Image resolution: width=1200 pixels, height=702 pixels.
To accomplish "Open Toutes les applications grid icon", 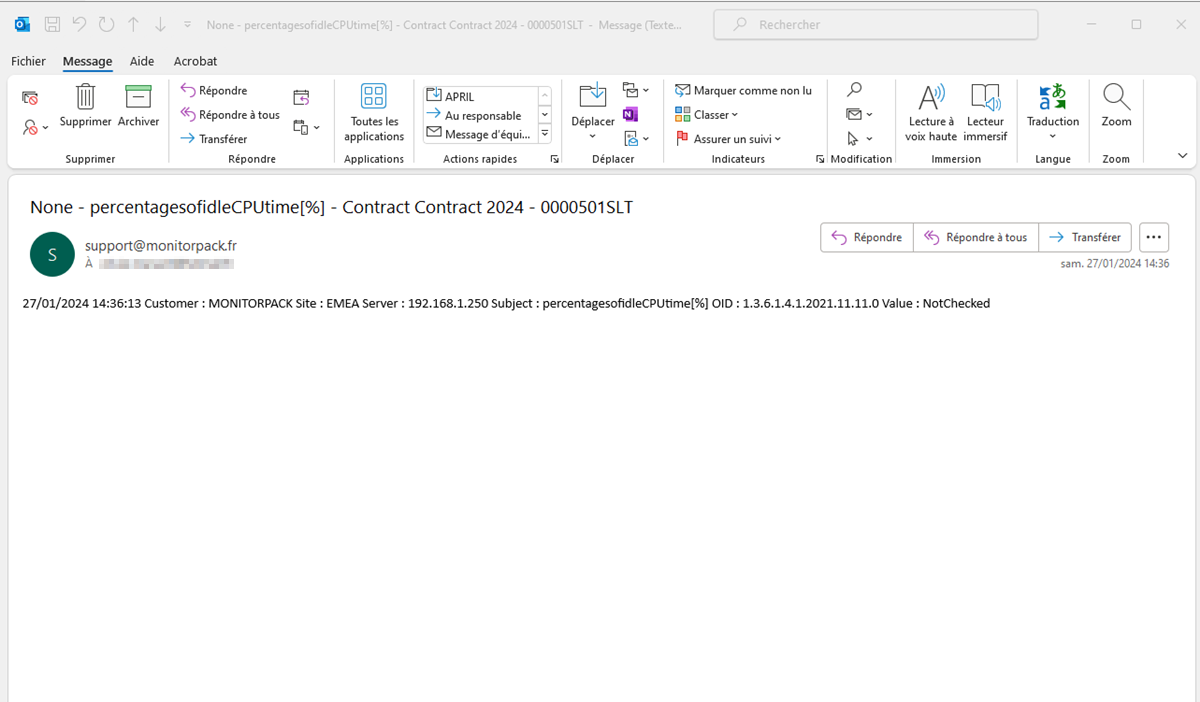I will (x=374, y=98).
